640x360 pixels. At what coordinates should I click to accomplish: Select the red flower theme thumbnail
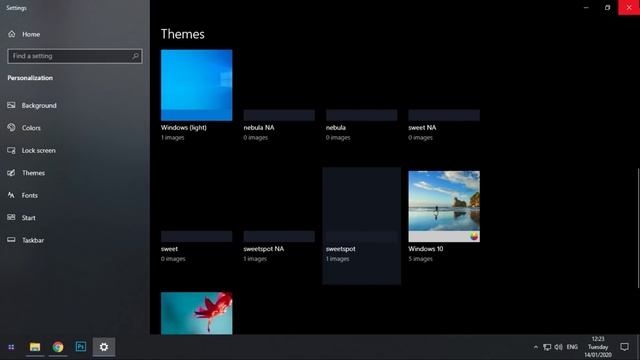pyautogui.click(x=196, y=313)
